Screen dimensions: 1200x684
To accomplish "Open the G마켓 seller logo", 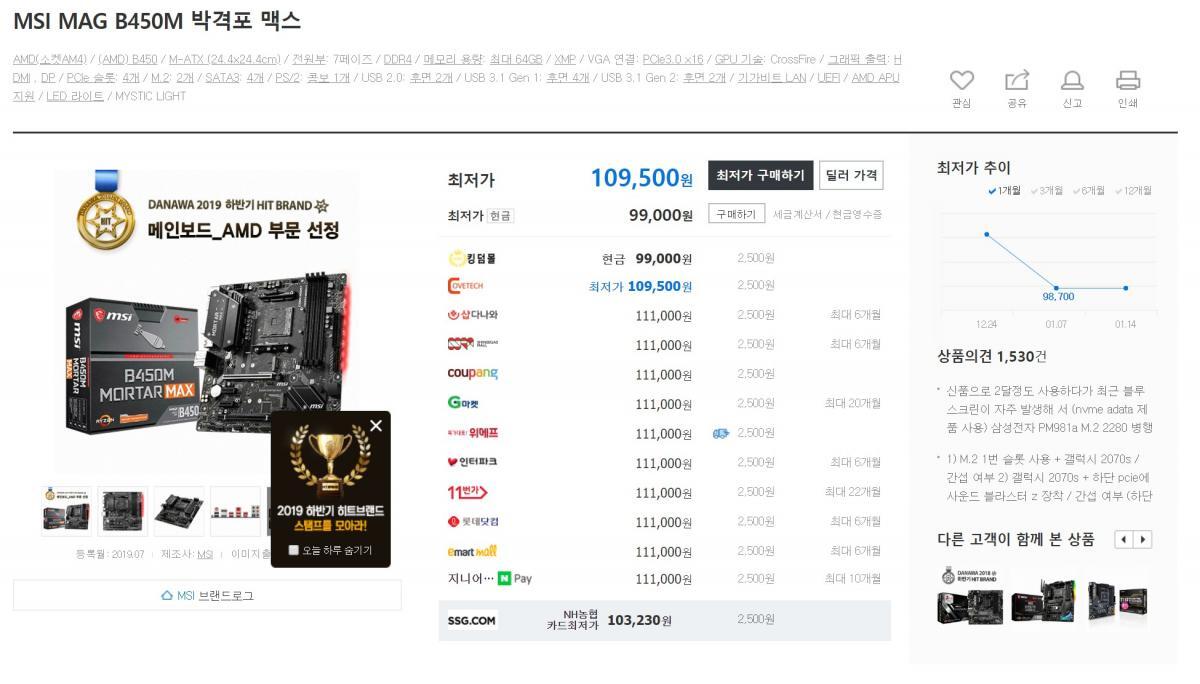I will pyautogui.click(x=463, y=403).
